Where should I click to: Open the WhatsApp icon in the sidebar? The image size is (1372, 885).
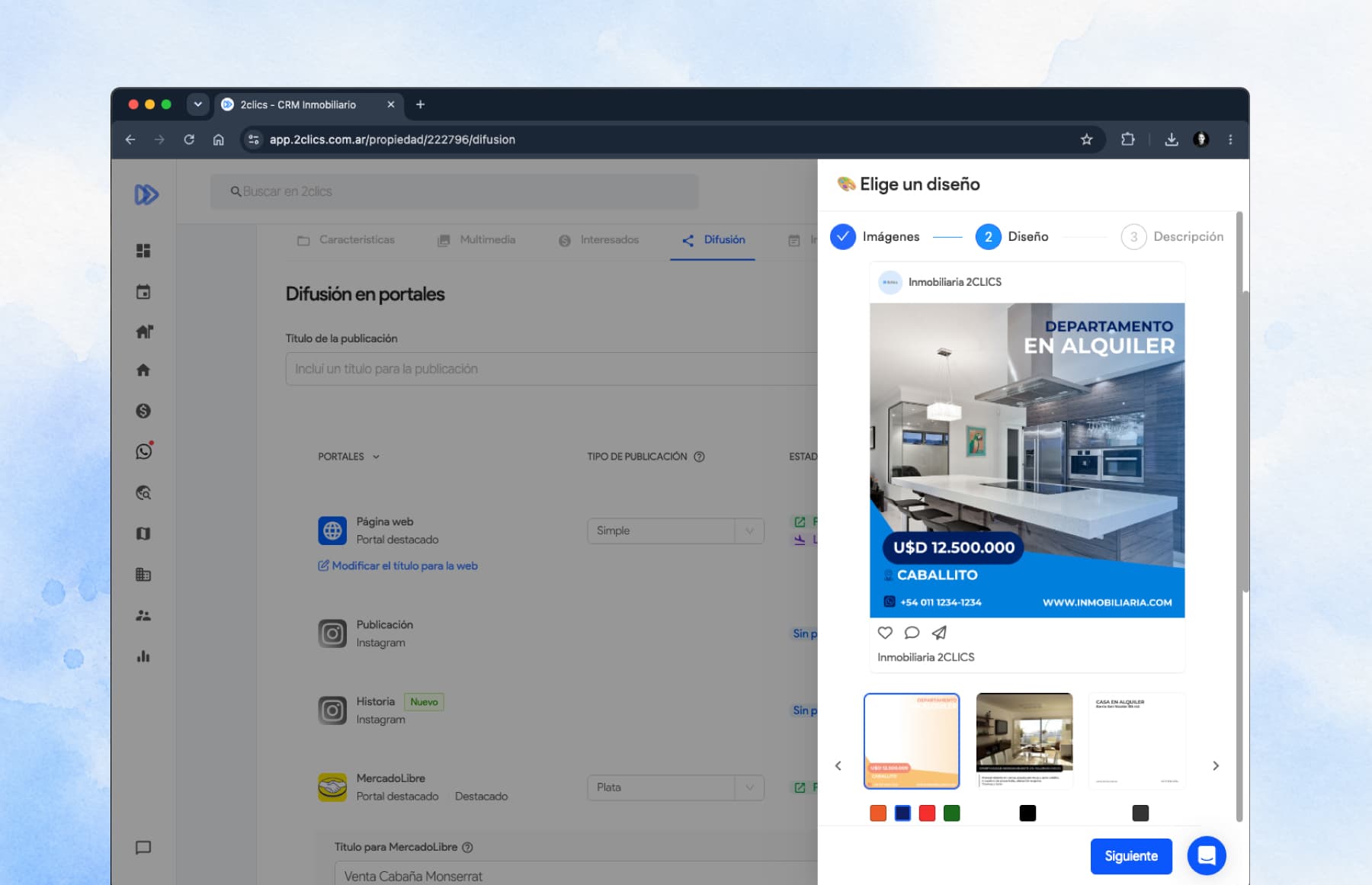pyautogui.click(x=143, y=451)
